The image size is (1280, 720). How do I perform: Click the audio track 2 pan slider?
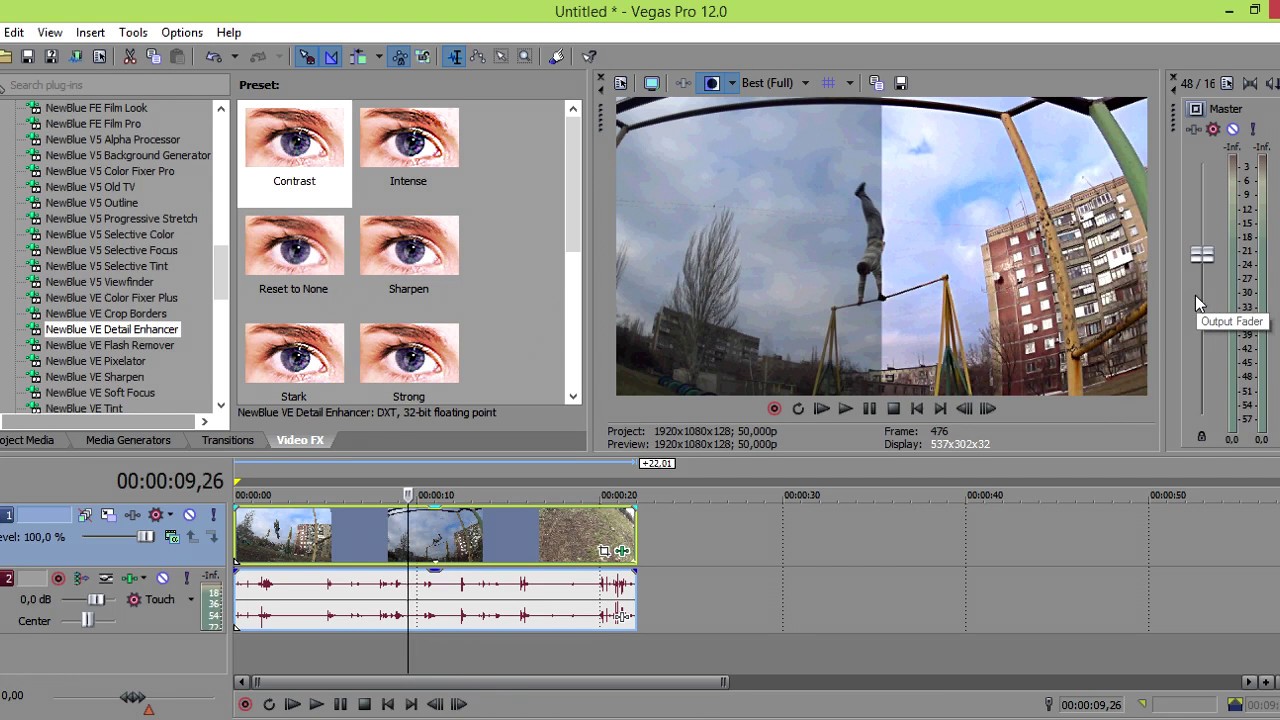click(87, 621)
